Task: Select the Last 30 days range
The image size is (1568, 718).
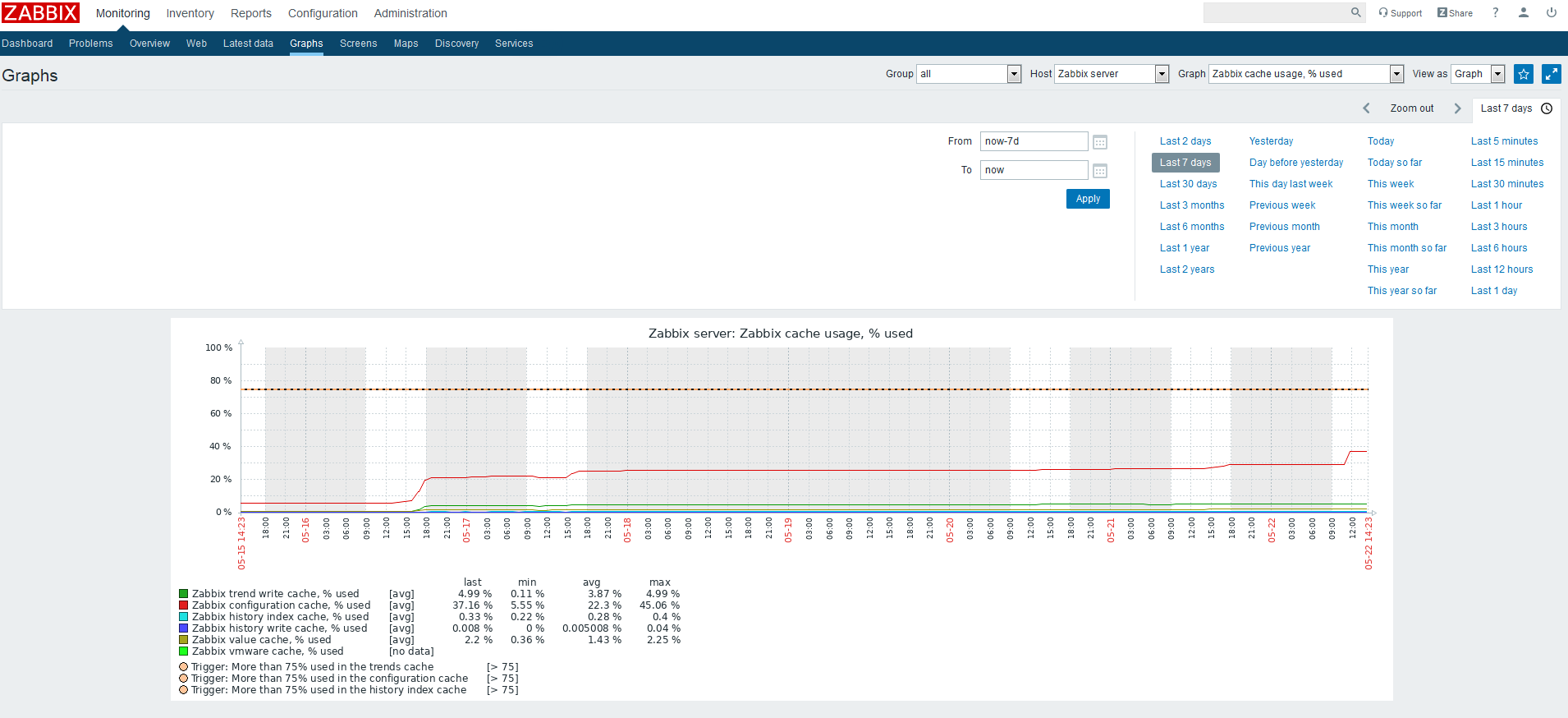Action: point(1188,184)
